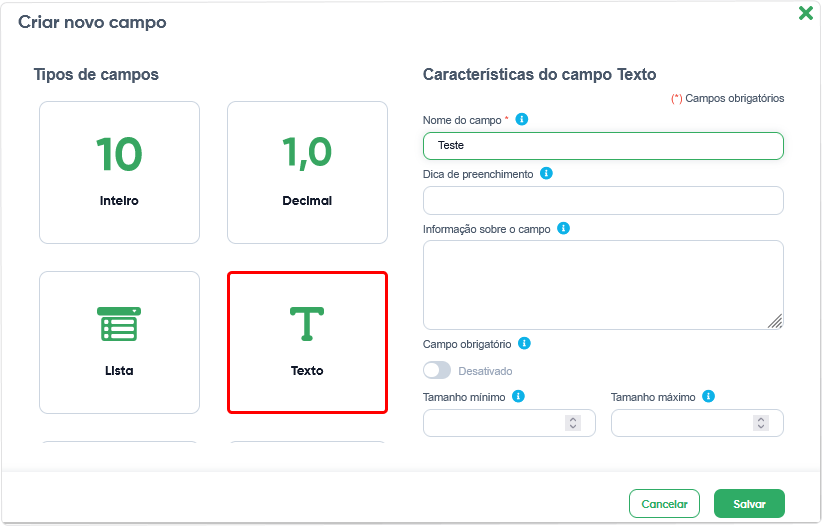The image size is (822, 526).
Task: Focus the Dica de preenchimento field
Action: 603,200
